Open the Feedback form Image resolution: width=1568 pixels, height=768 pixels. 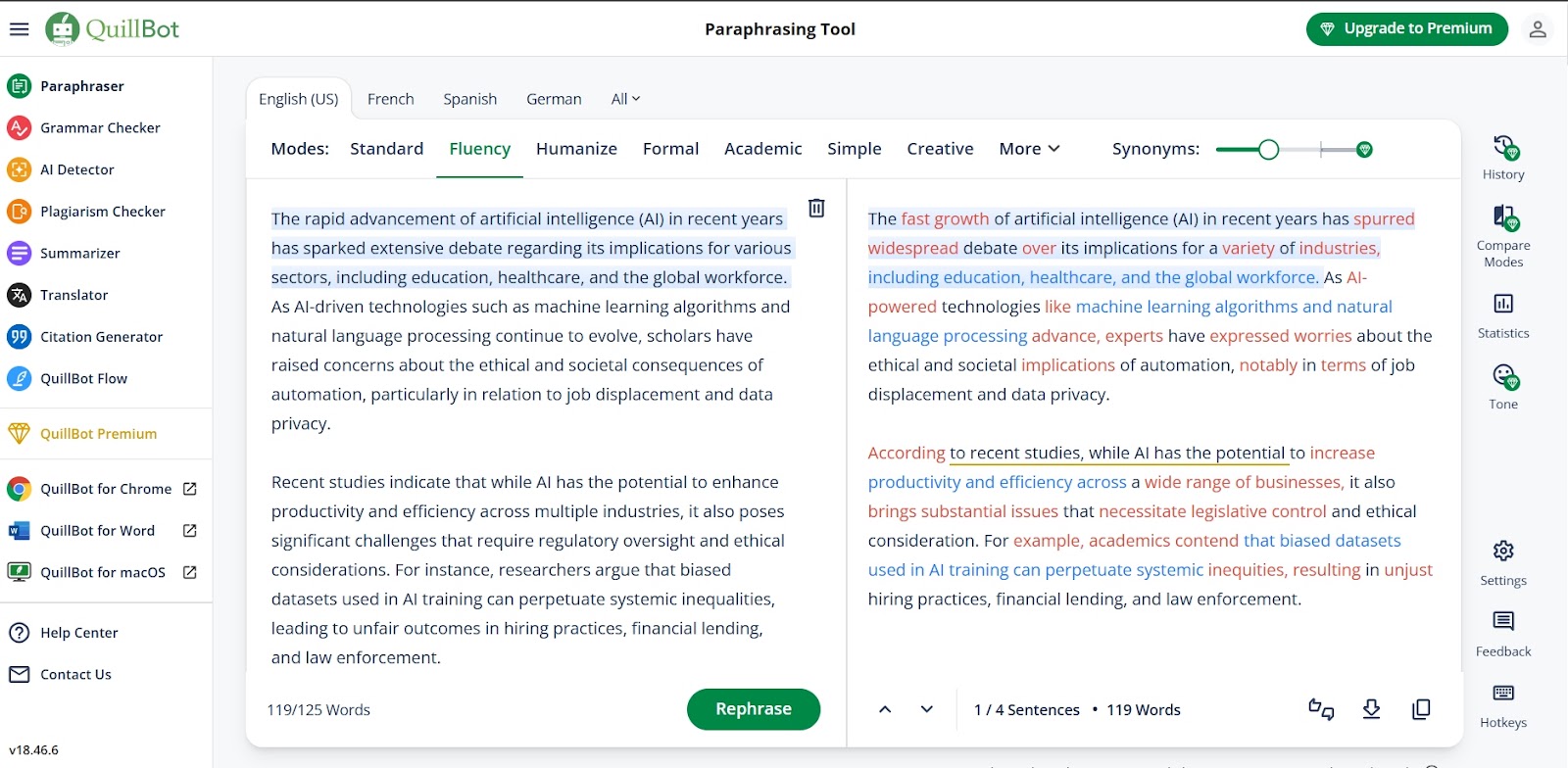[1503, 634]
